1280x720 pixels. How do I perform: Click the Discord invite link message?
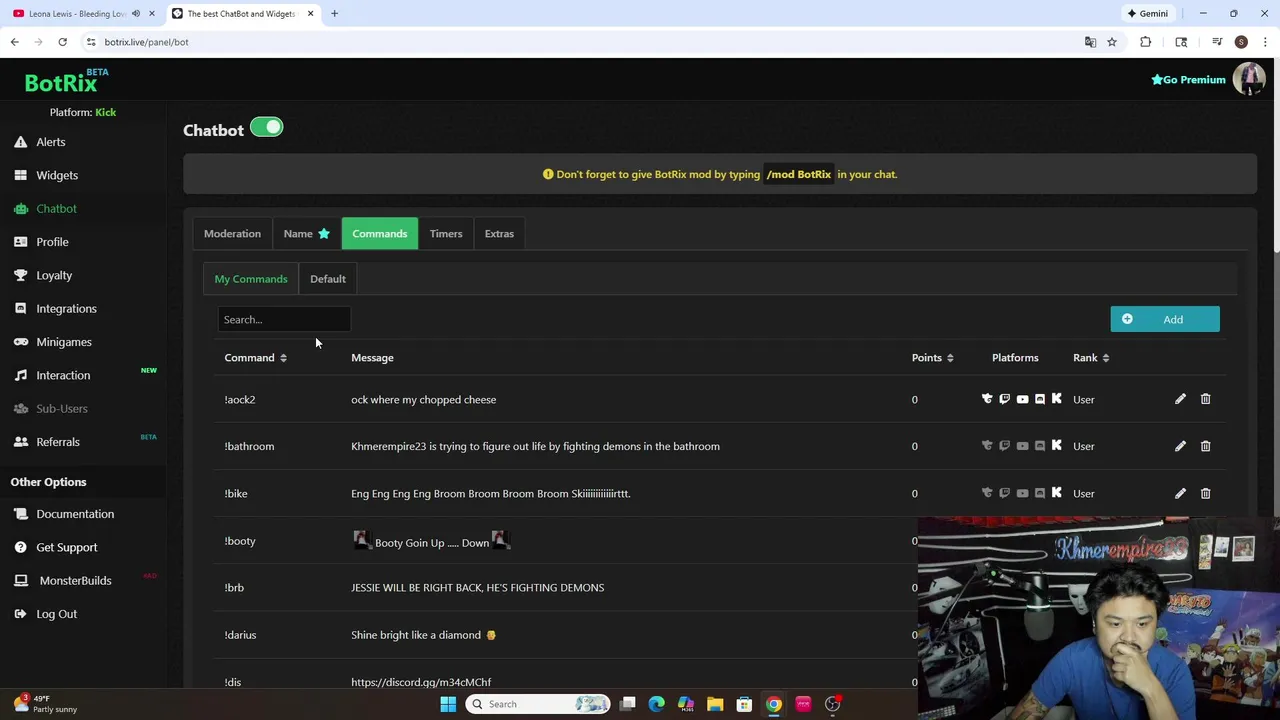point(421,682)
